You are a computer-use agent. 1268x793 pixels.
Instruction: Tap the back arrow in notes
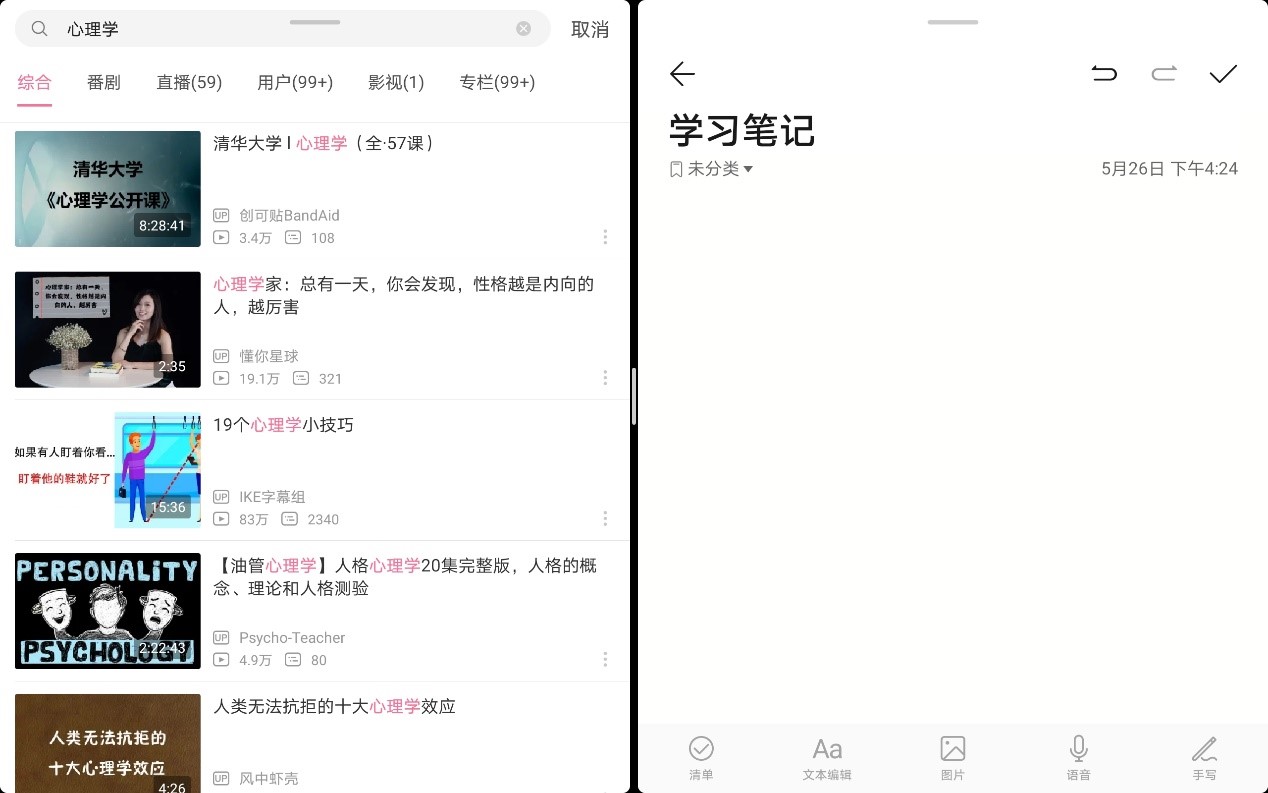(682, 73)
